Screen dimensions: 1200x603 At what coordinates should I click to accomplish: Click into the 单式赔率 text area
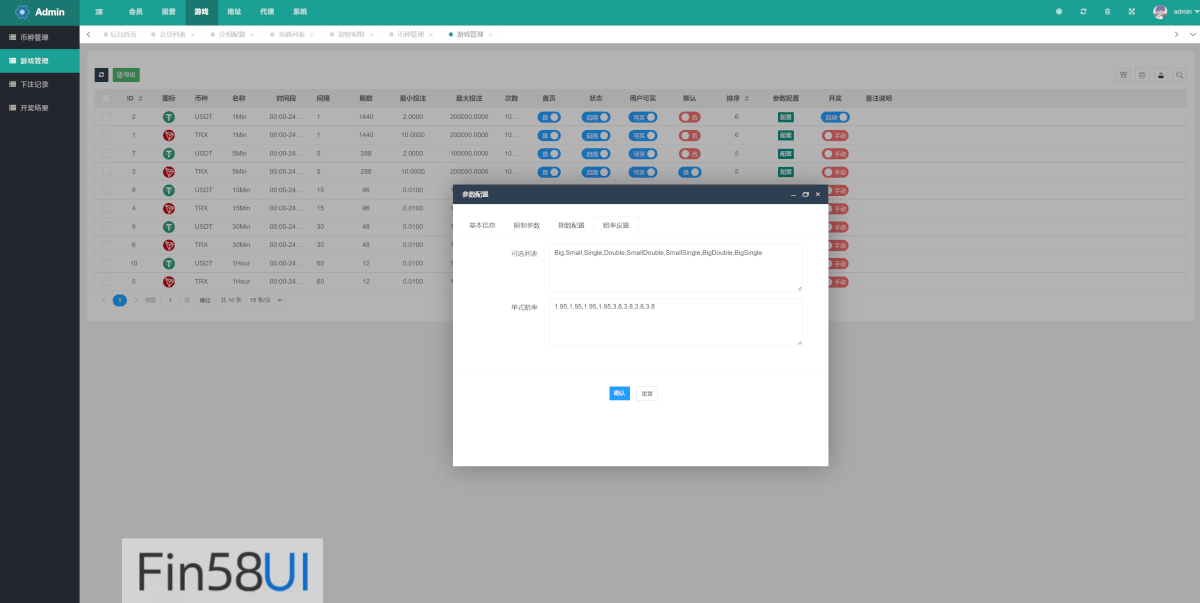click(x=675, y=322)
